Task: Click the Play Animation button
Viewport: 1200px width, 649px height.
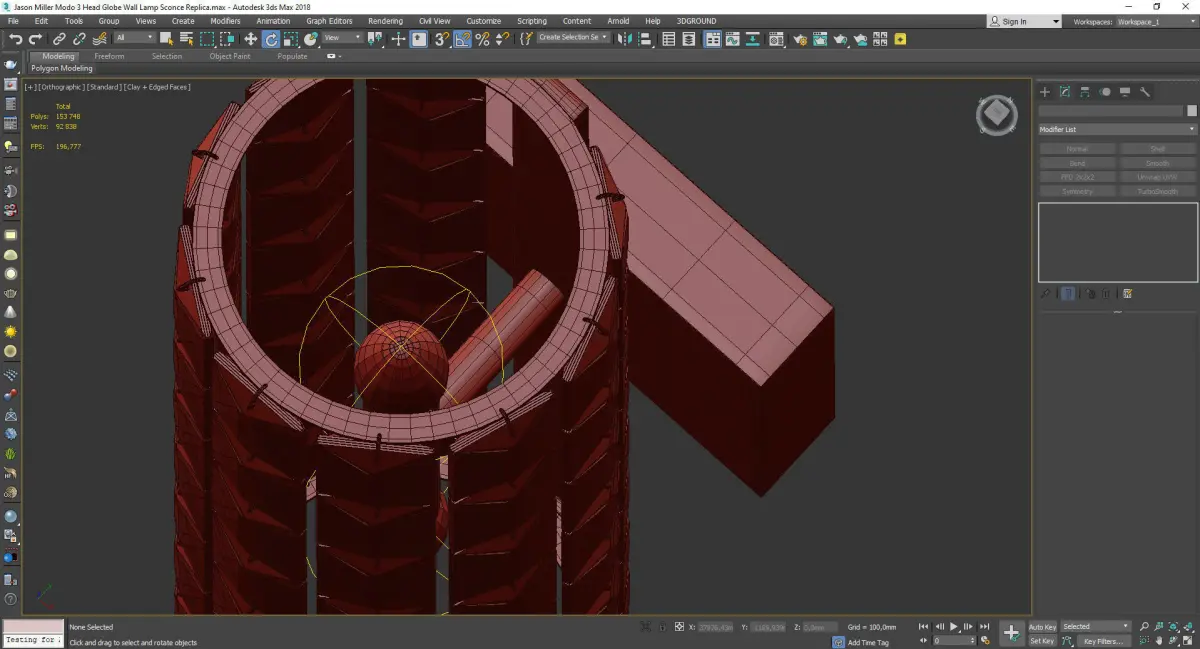Action: [954, 627]
